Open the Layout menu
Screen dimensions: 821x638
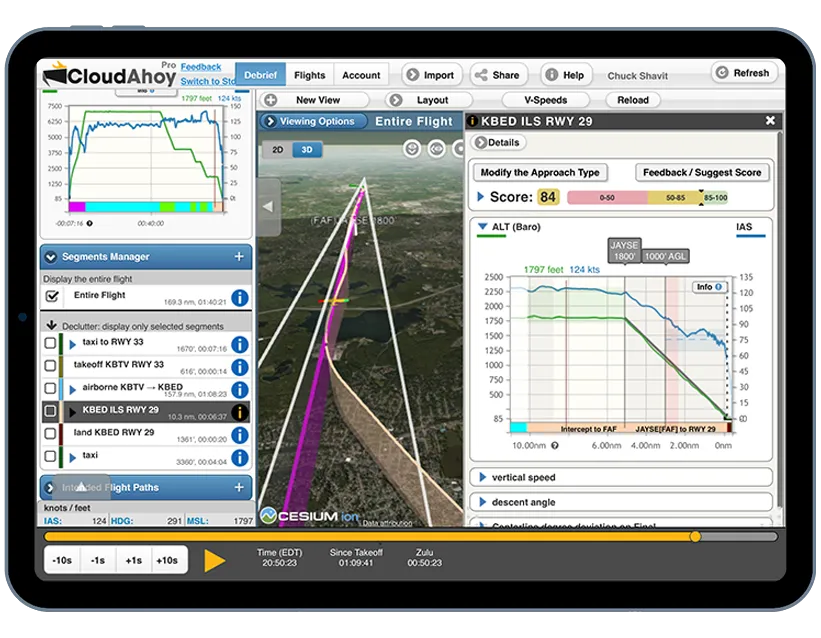click(x=429, y=100)
